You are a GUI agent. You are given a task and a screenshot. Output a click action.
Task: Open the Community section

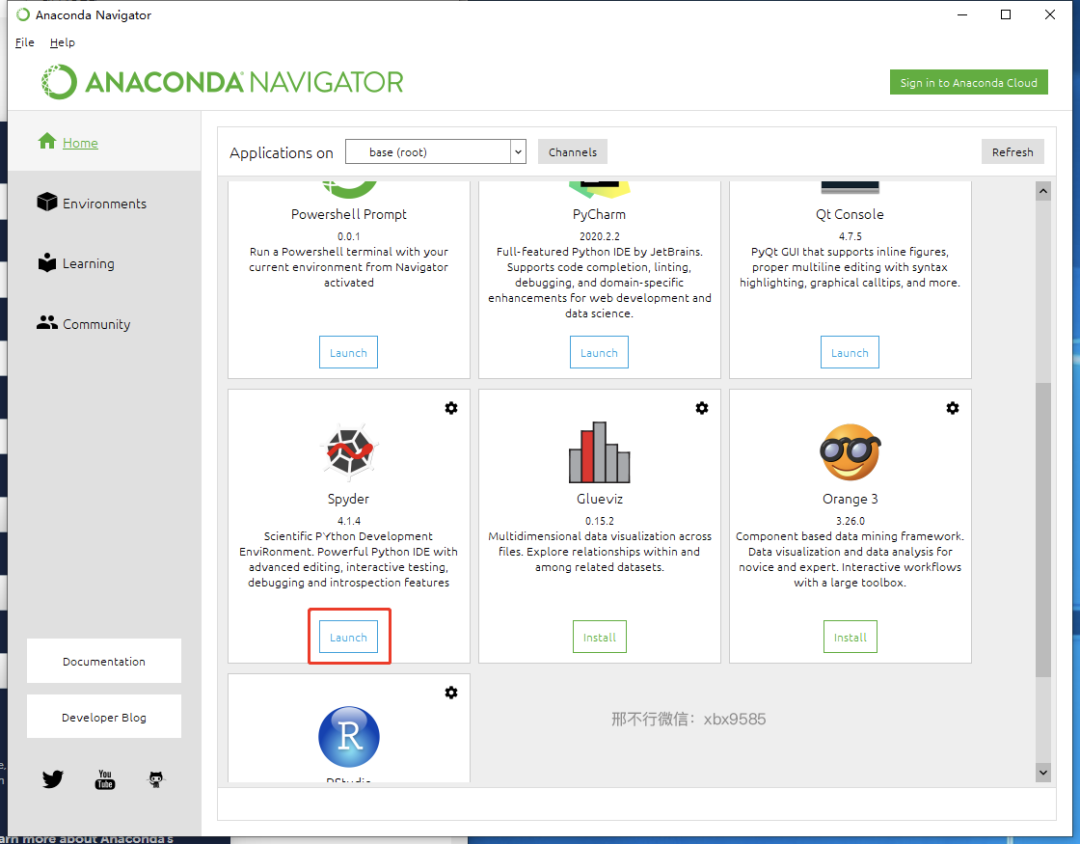click(x=96, y=324)
